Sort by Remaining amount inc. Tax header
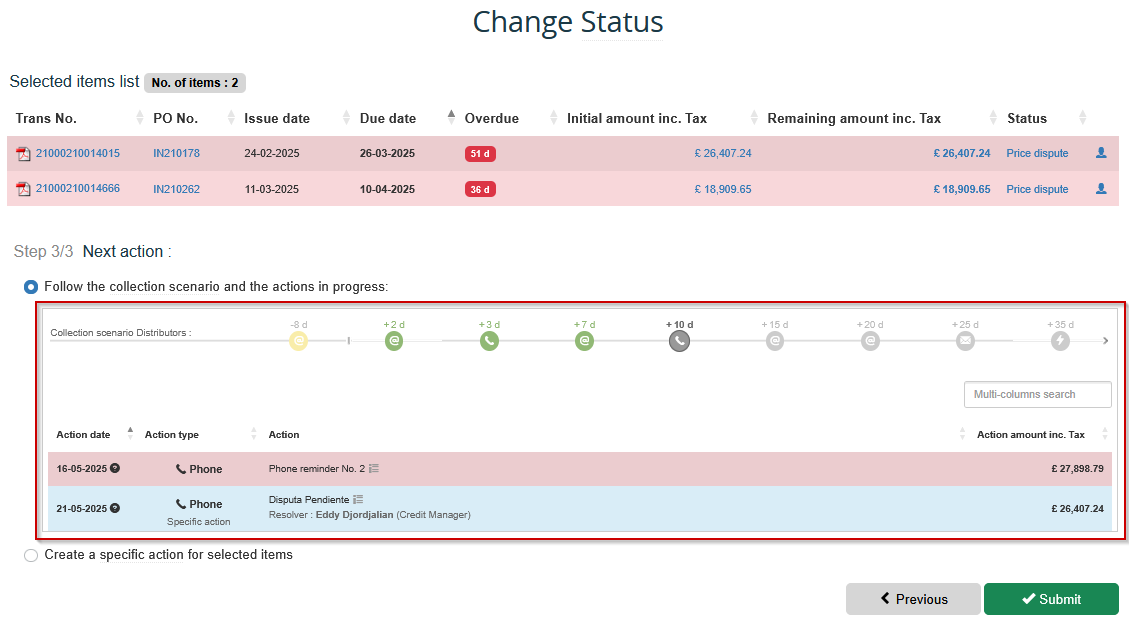This screenshot has height=628, width=1129. (x=853, y=118)
